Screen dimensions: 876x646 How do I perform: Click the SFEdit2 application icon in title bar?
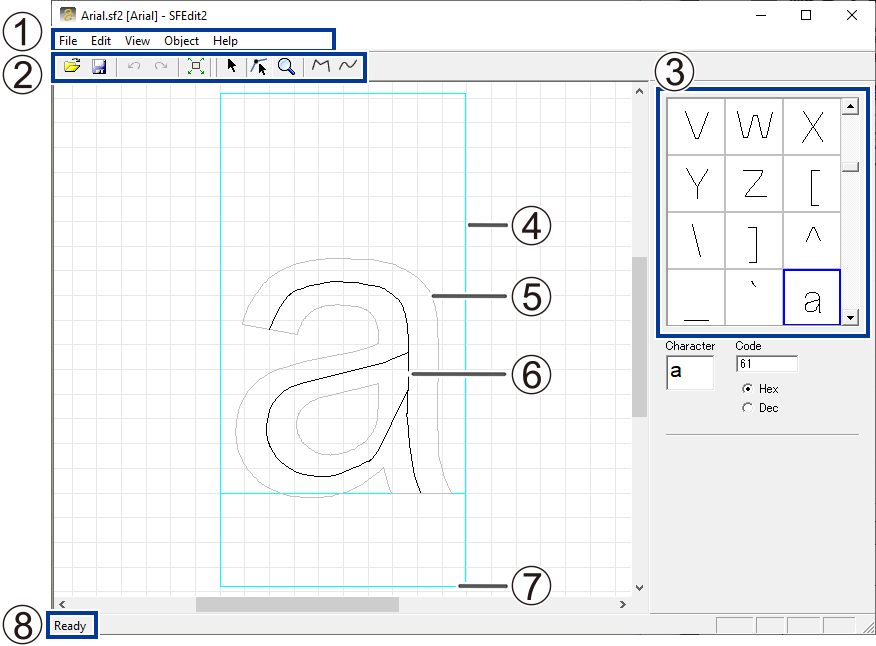68,15
